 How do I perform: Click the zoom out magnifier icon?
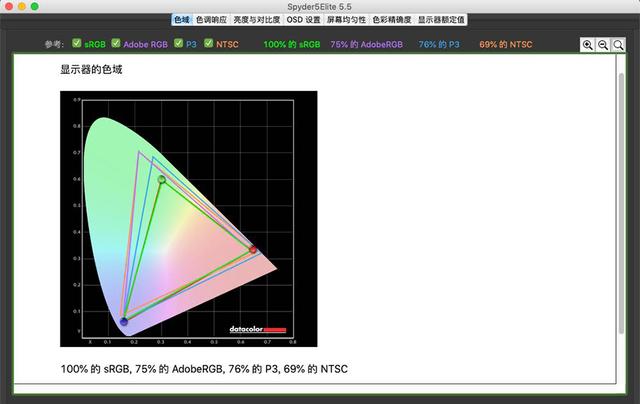(603, 45)
